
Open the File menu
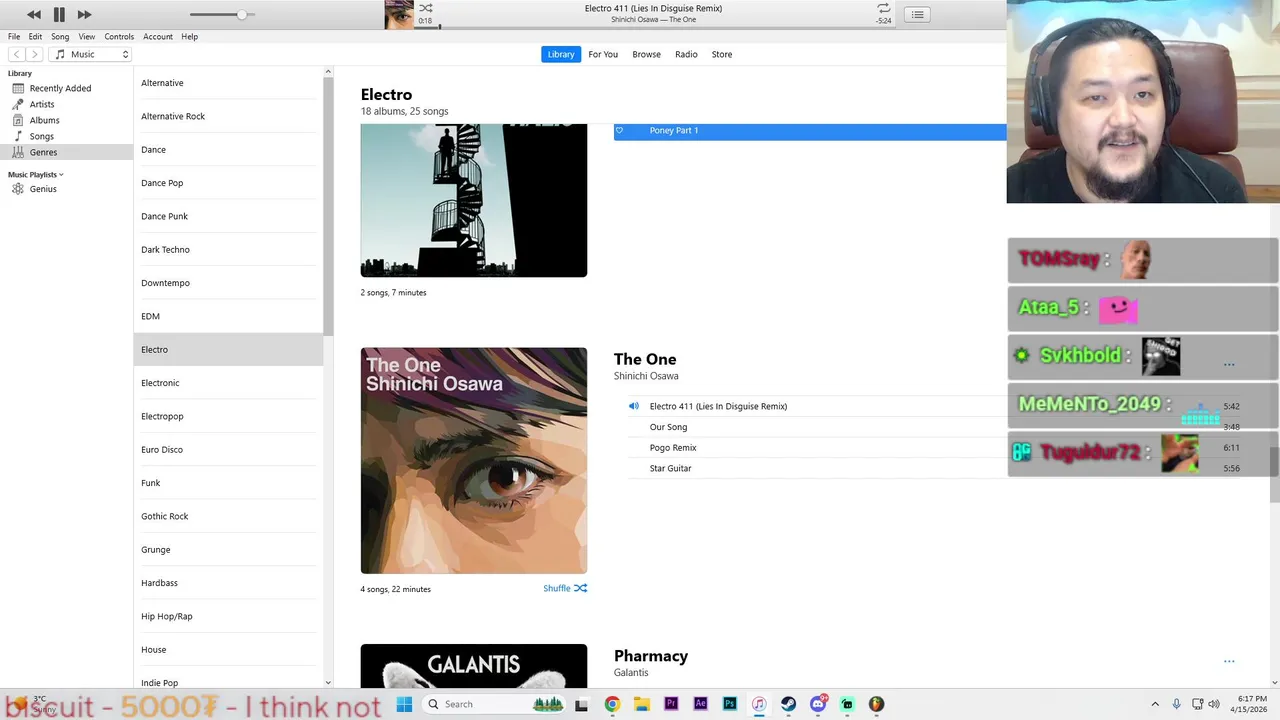(14, 37)
